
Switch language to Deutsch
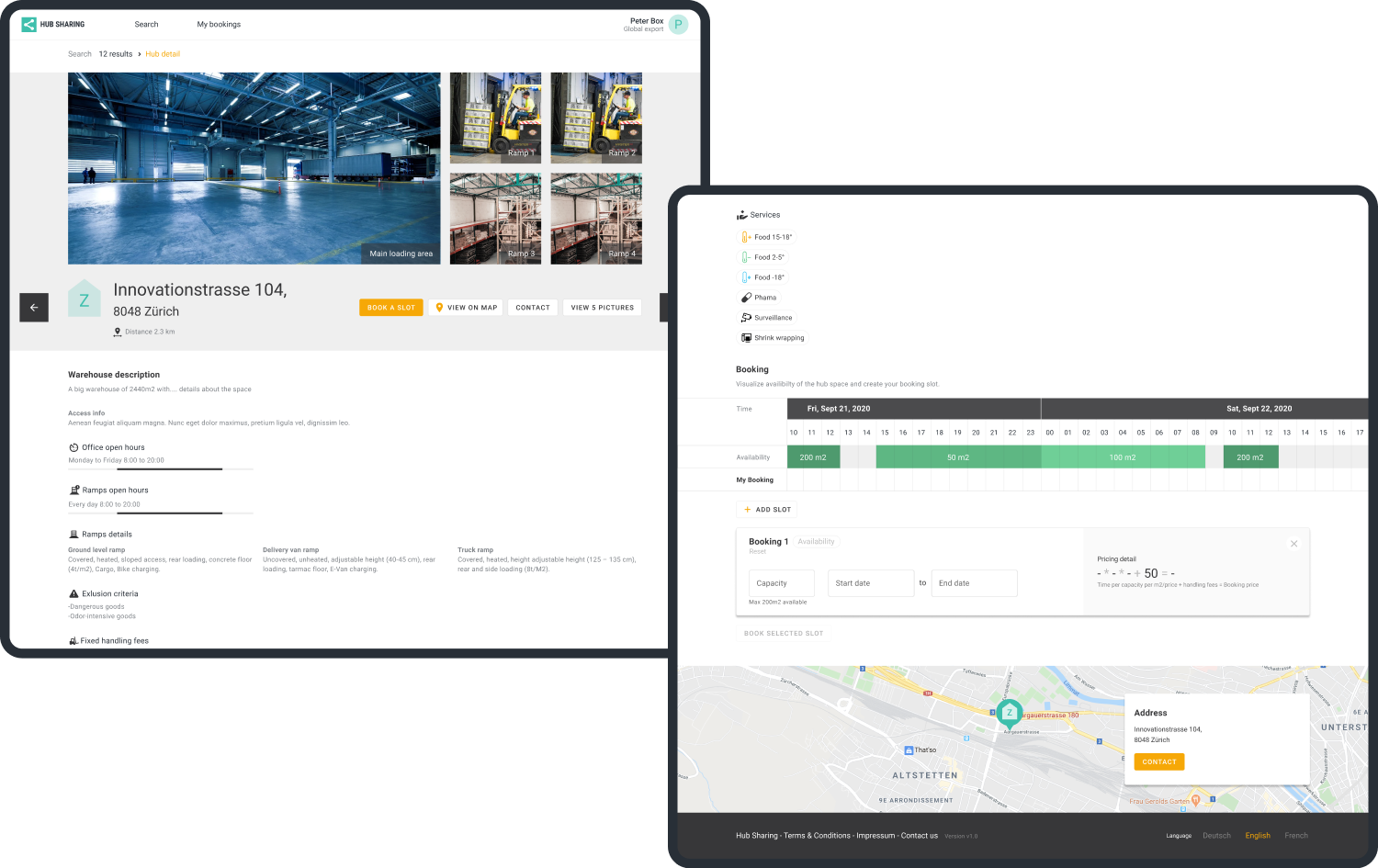click(1216, 836)
